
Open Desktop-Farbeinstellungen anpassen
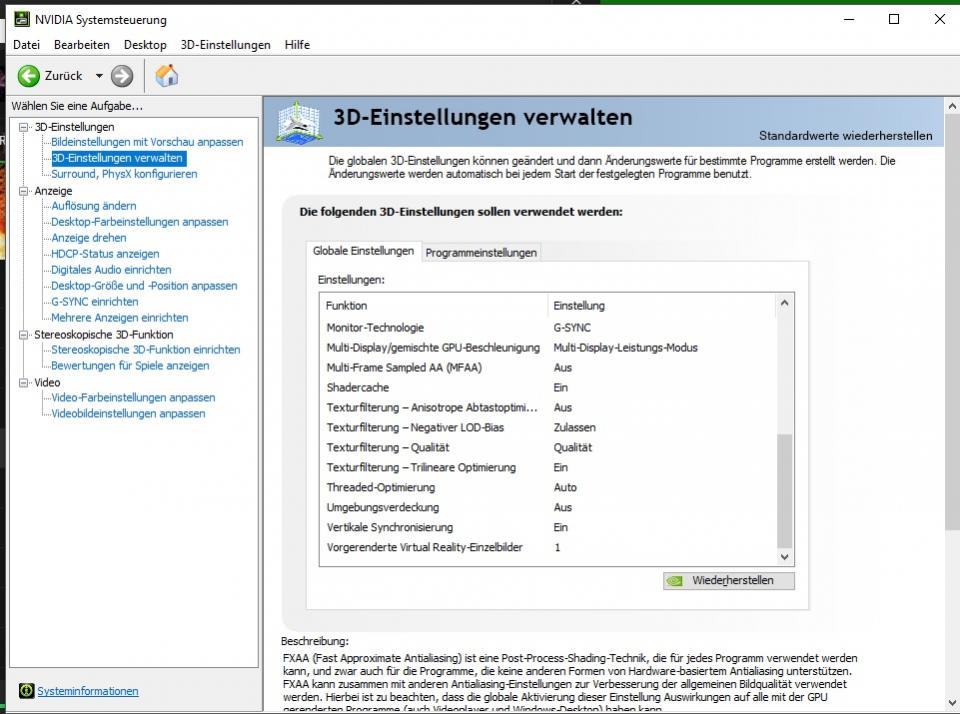pos(140,222)
